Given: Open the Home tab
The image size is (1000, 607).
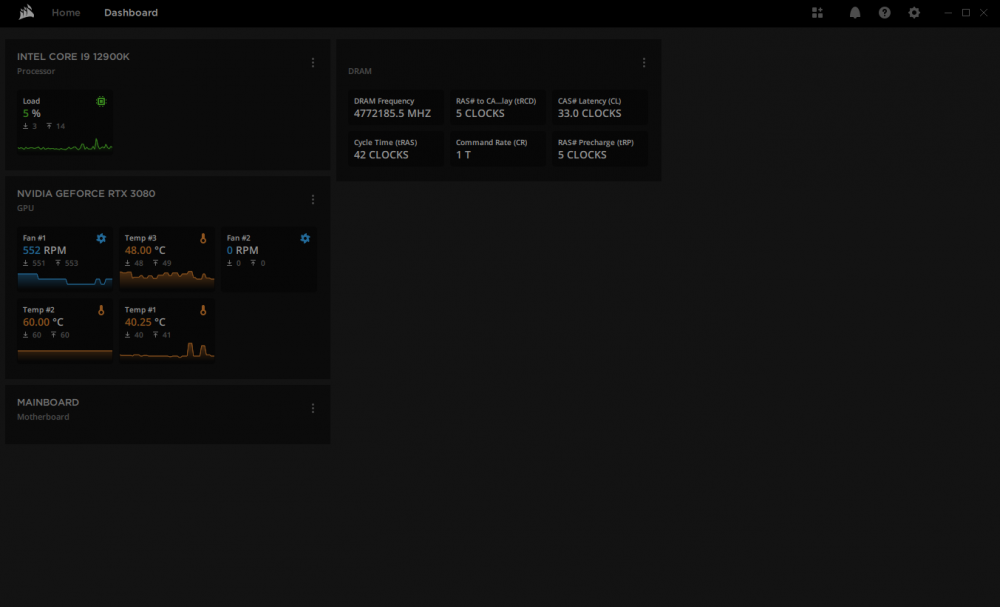Looking at the screenshot, I should pos(66,13).
